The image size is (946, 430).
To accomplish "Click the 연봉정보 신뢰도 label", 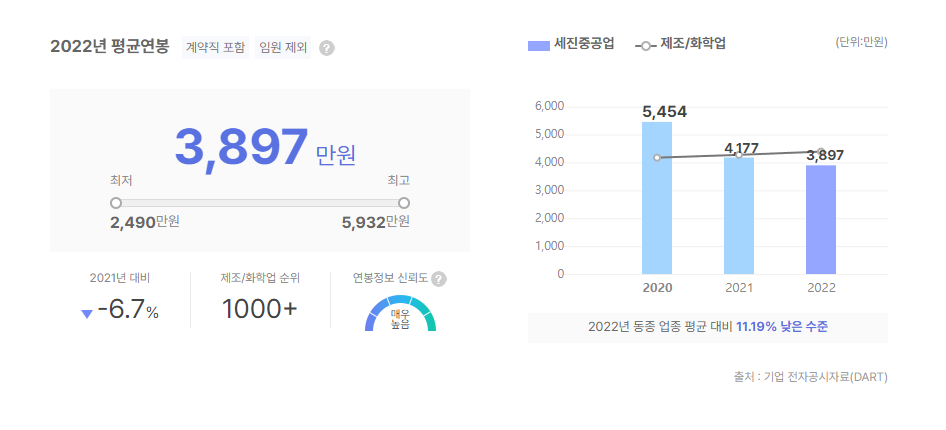I will pos(390,278).
